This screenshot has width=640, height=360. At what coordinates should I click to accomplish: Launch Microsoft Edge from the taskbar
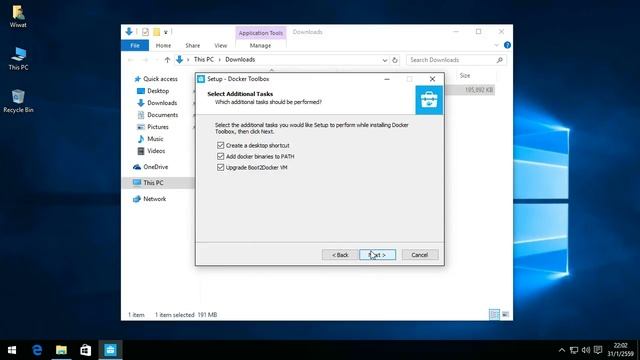[x=37, y=350]
